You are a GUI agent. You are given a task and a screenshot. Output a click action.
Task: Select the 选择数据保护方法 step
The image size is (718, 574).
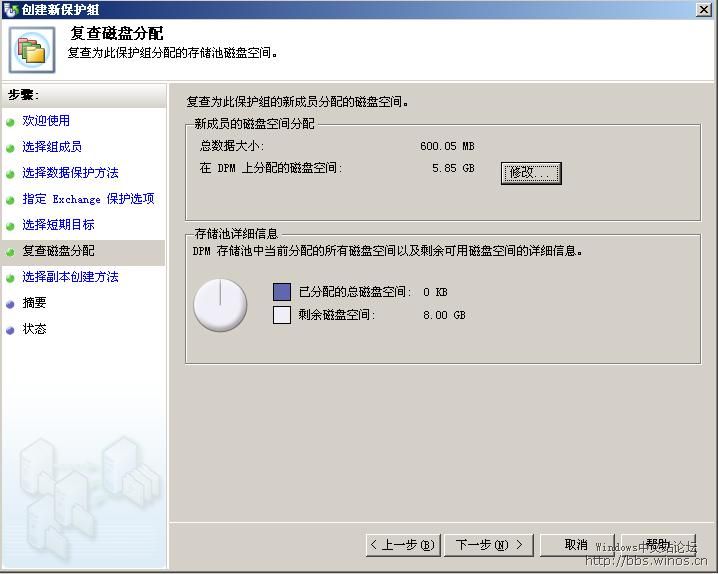tap(70, 173)
